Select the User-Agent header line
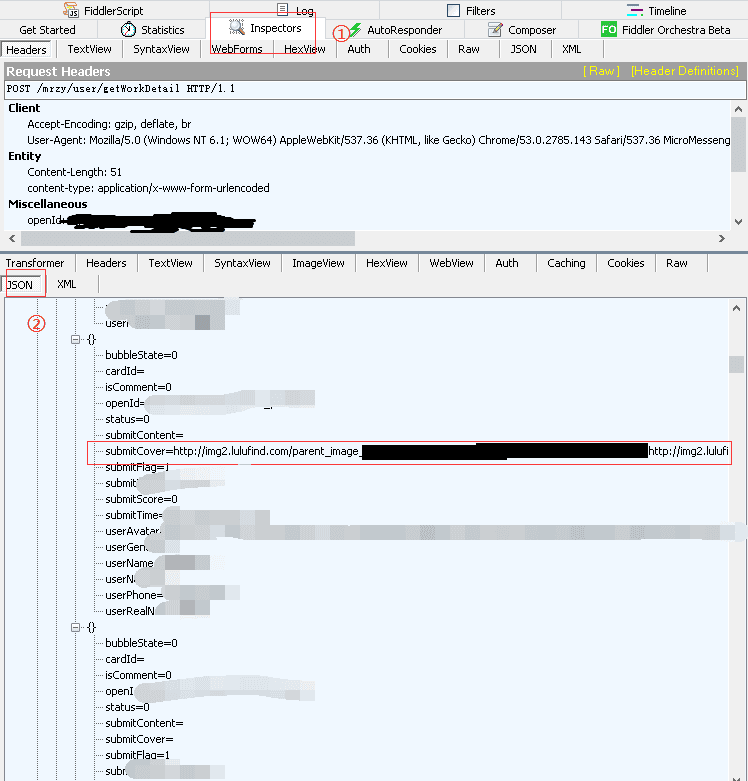The height and width of the screenshot is (781, 748). pyautogui.click(x=380, y=140)
